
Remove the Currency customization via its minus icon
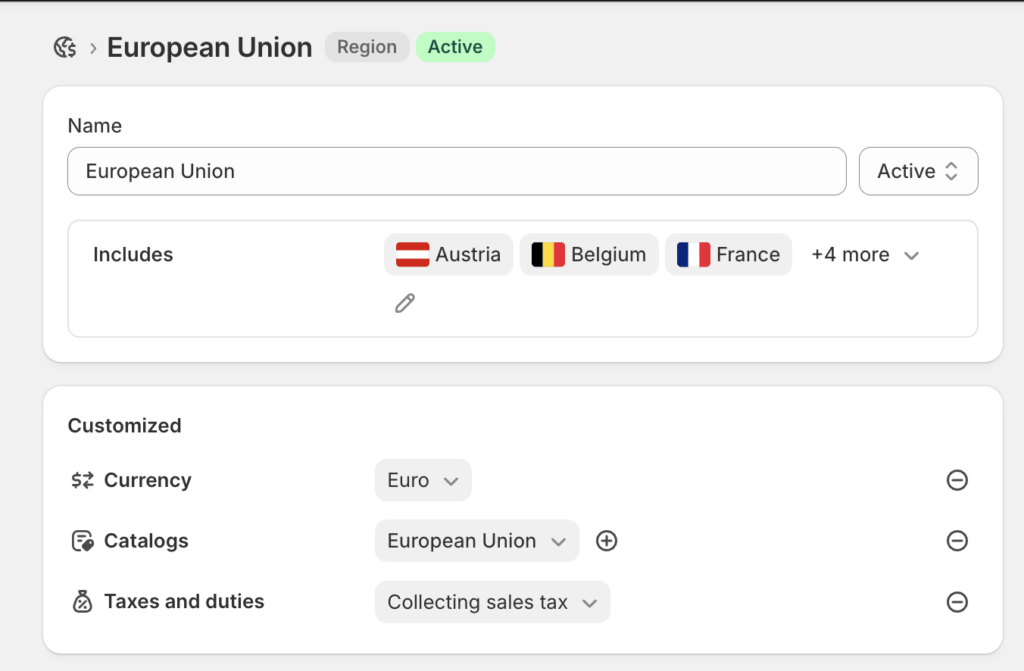point(957,480)
